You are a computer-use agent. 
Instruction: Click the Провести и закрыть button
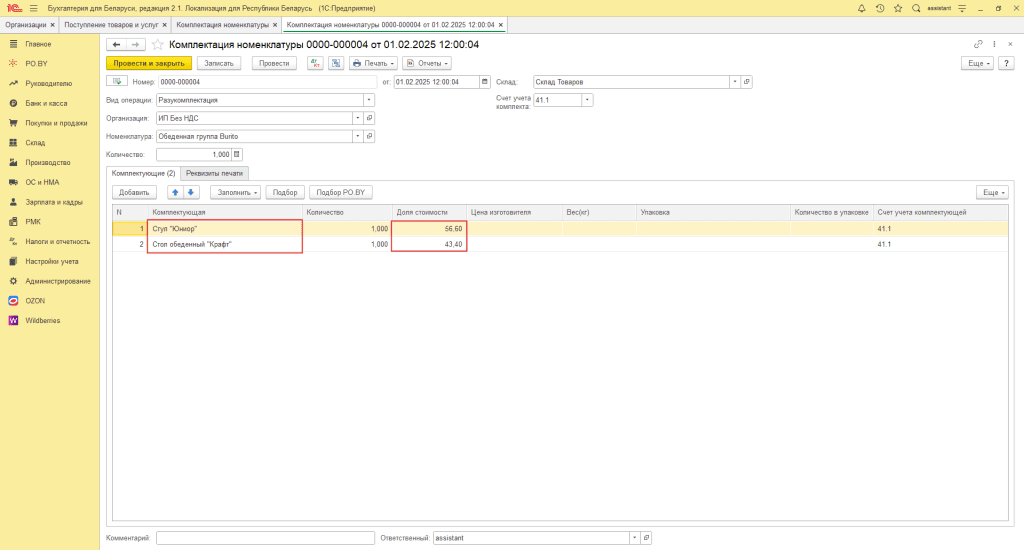[x=148, y=63]
